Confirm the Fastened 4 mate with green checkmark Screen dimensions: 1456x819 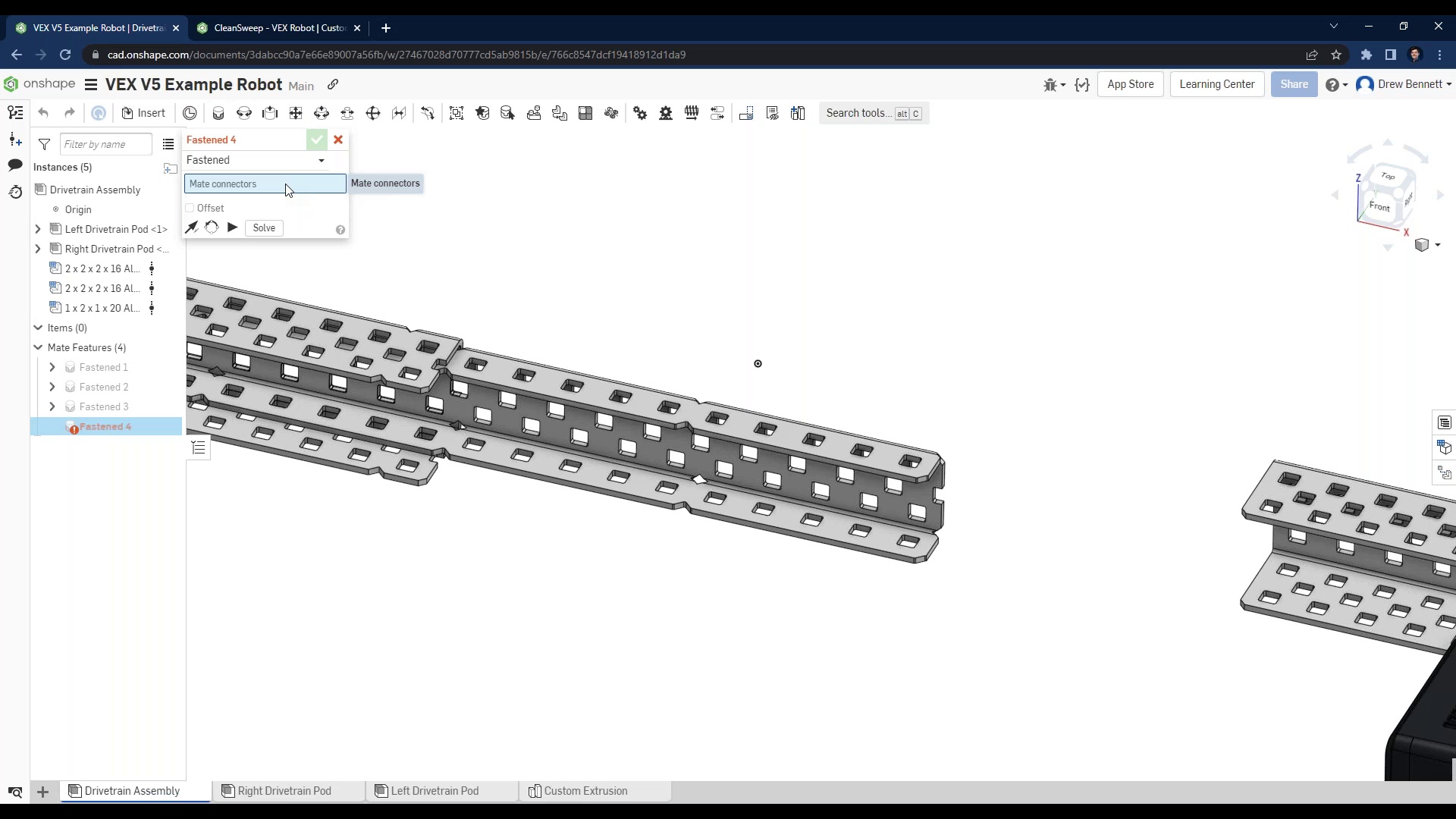[317, 140]
